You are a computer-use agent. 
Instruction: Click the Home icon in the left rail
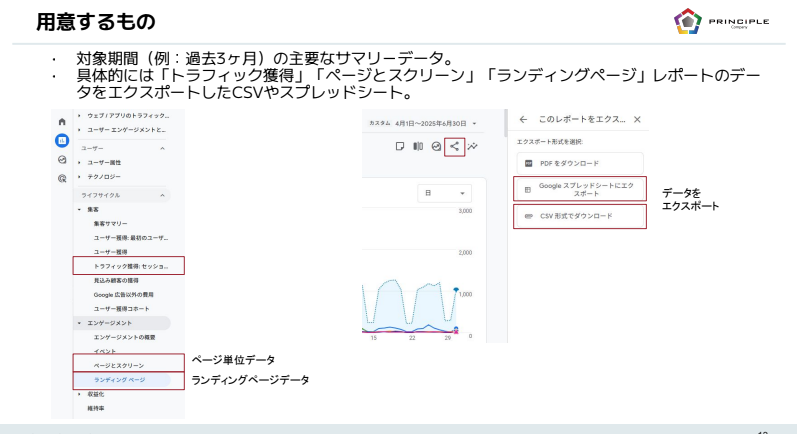tap(61, 121)
